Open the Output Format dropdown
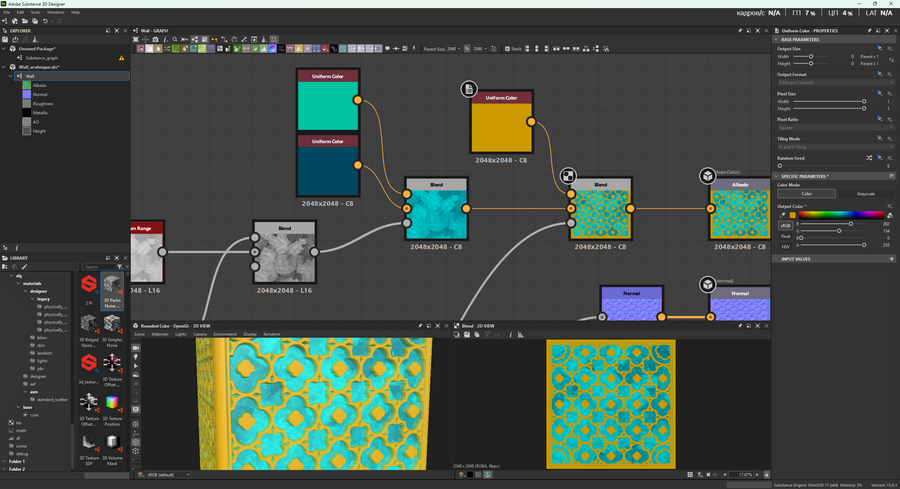This screenshot has height=489, width=900. point(834,82)
